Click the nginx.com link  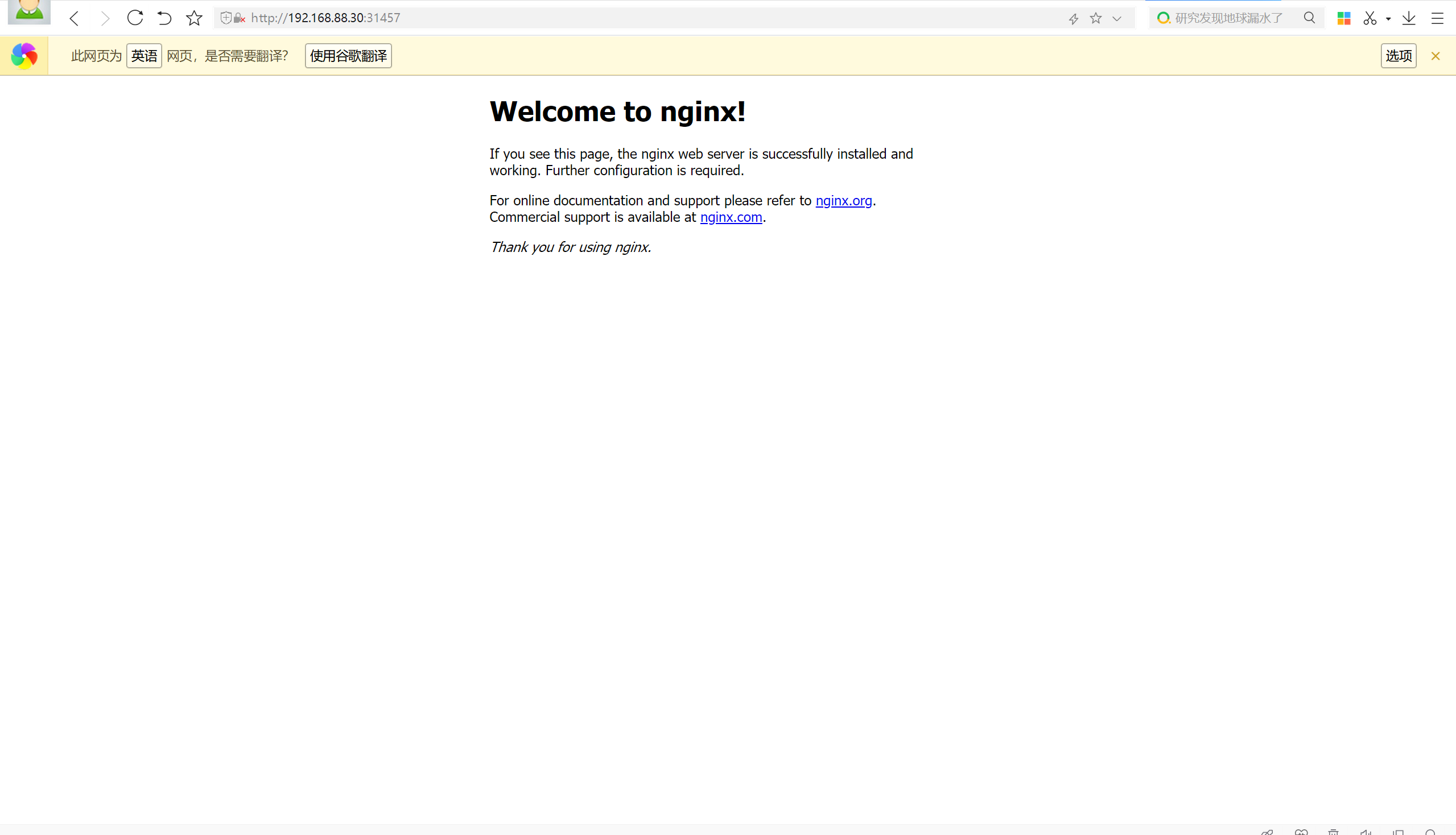coord(731,217)
